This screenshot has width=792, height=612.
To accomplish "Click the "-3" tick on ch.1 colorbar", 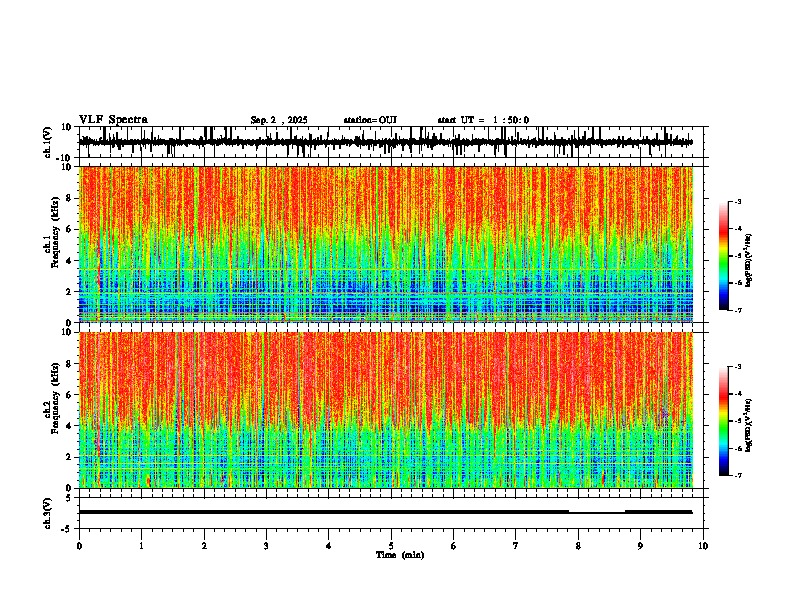I will [738, 201].
